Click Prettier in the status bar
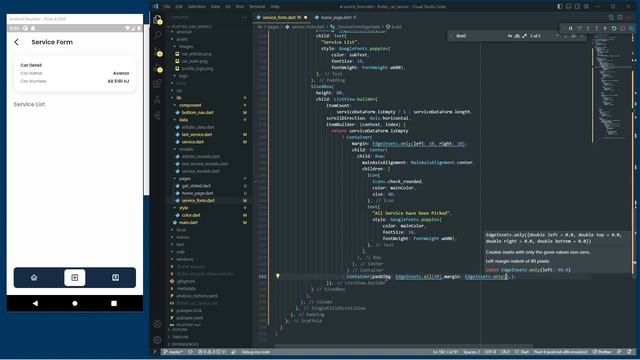The image size is (640, 360). (x=602, y=352)
